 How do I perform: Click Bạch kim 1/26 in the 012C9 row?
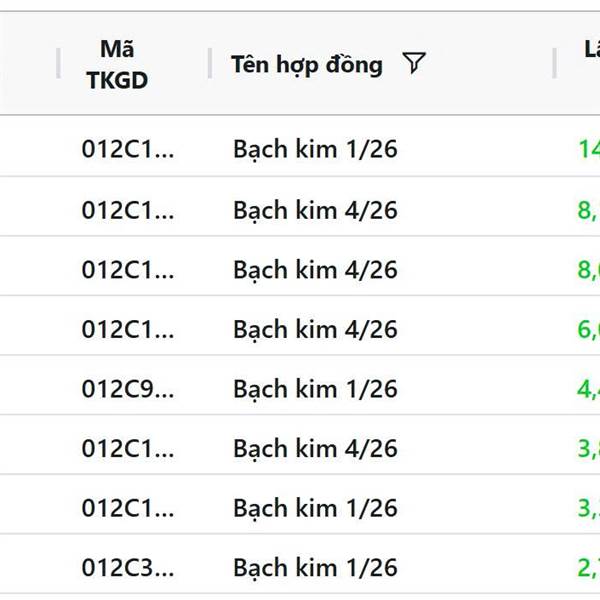(x=315, y=389)
